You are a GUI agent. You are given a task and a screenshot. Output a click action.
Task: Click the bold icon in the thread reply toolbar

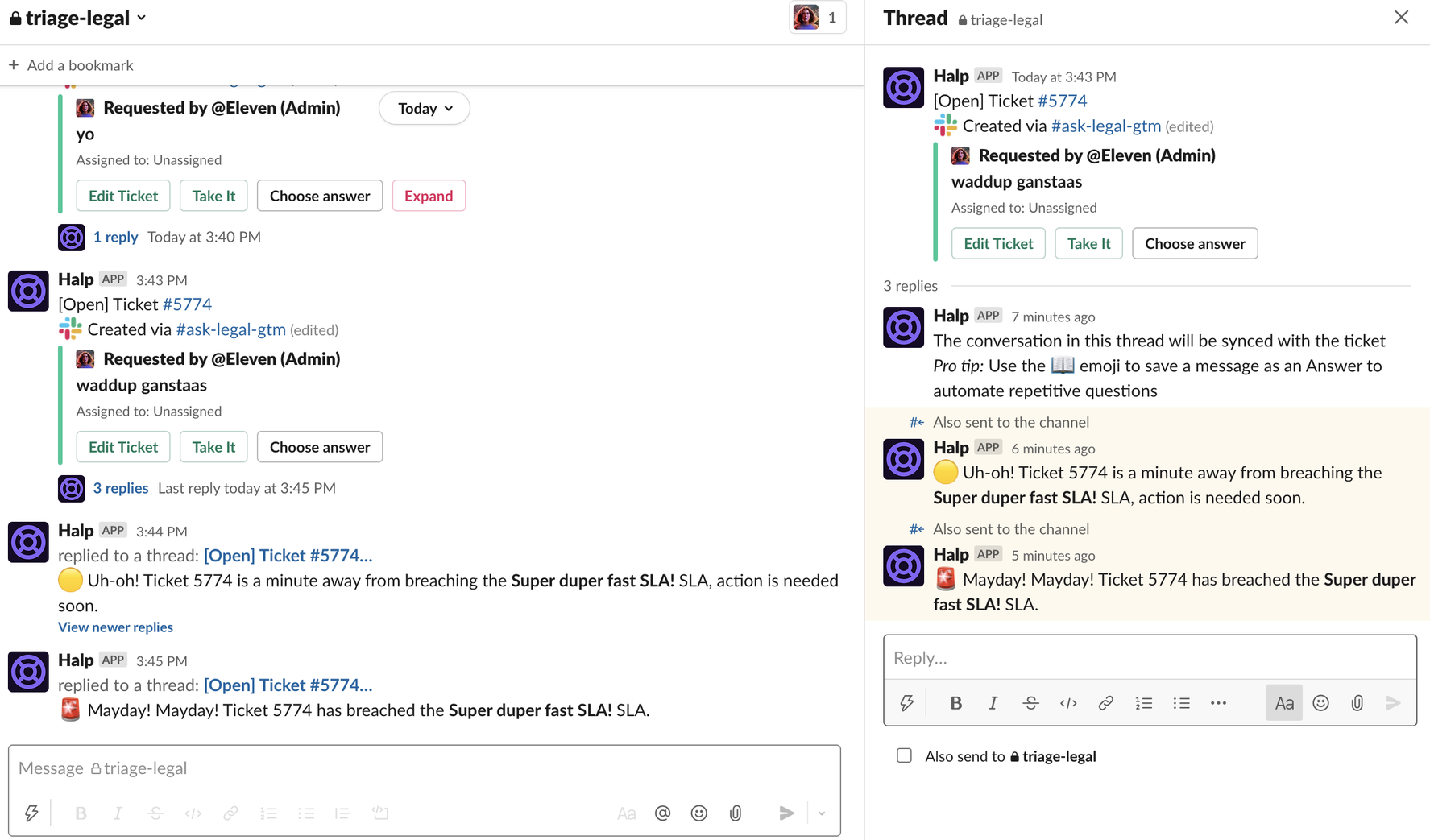[955, 703]
